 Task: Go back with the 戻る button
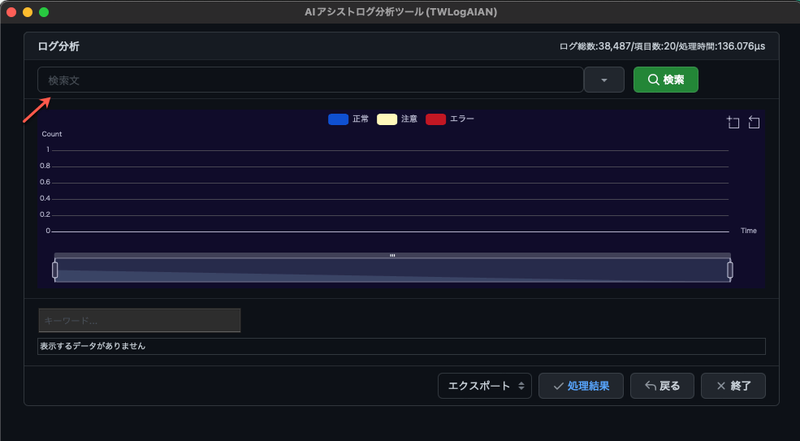coord(663,385)
